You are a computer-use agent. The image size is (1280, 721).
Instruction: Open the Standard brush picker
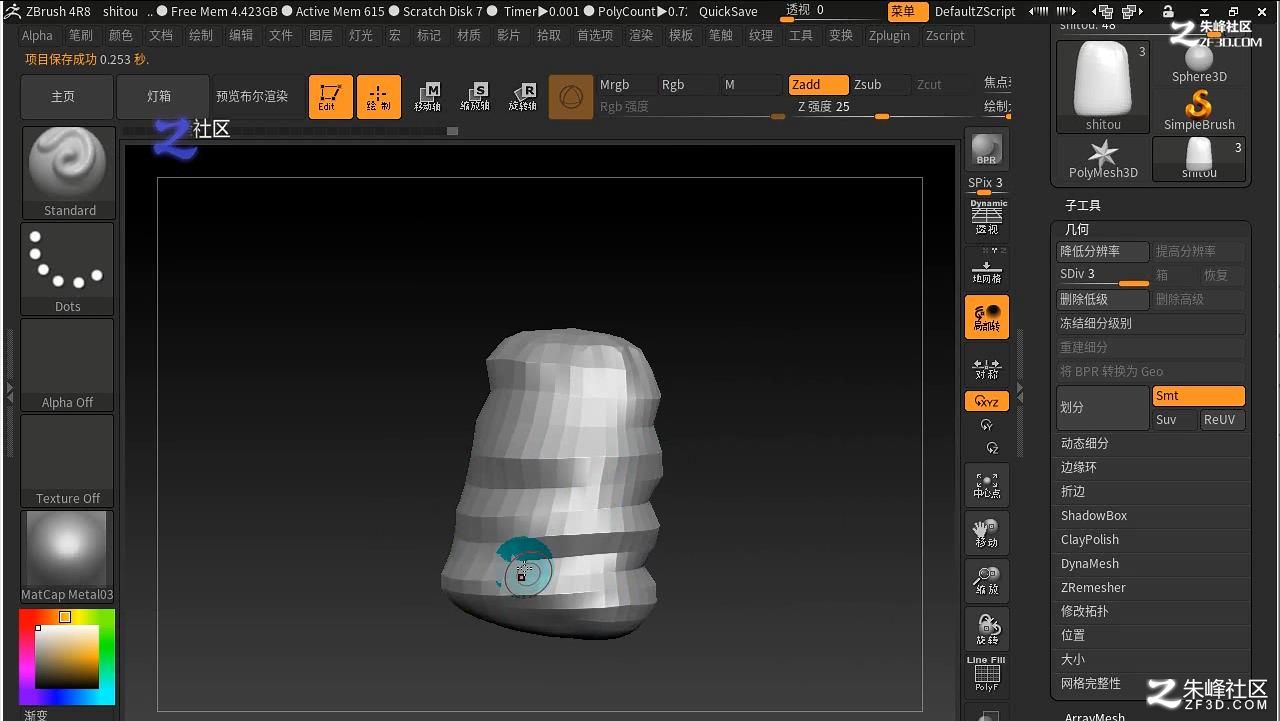pos(68,173)
